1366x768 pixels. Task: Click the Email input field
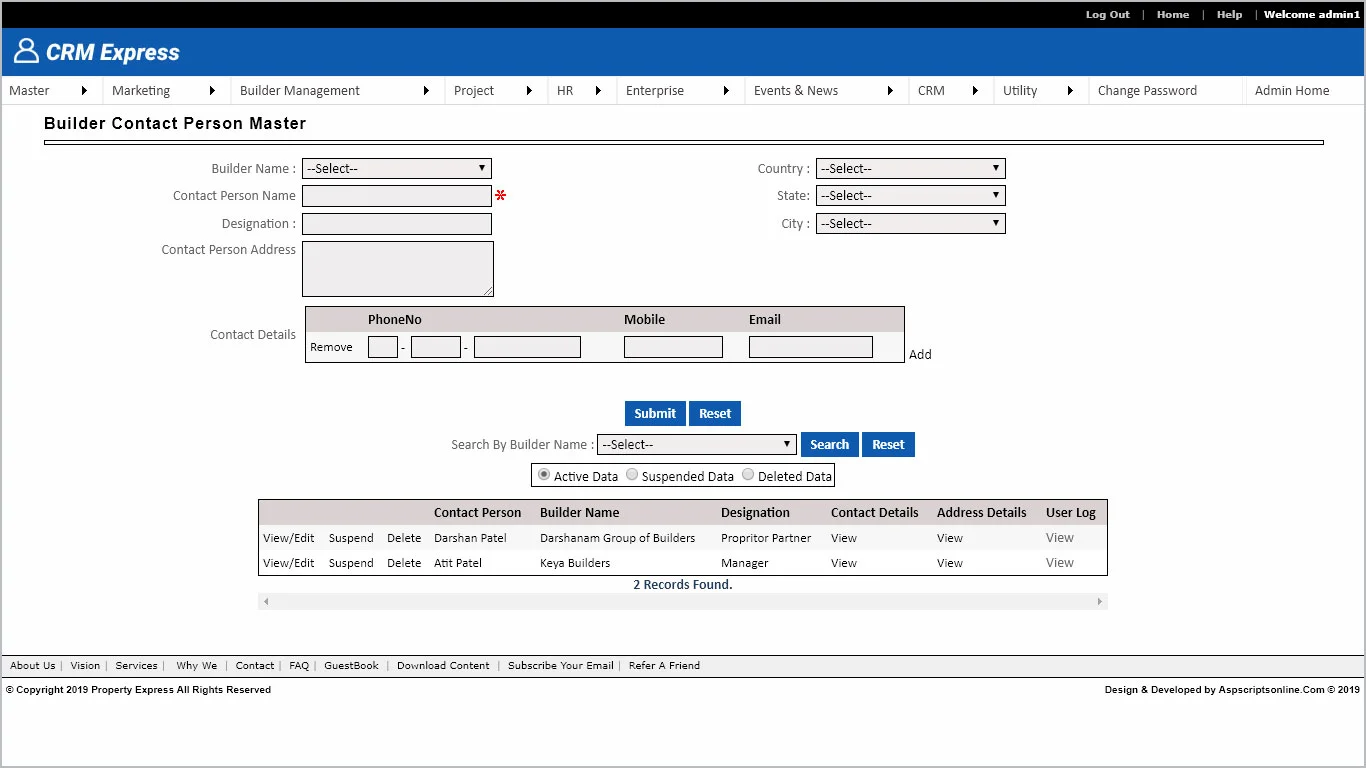(811, 347)
